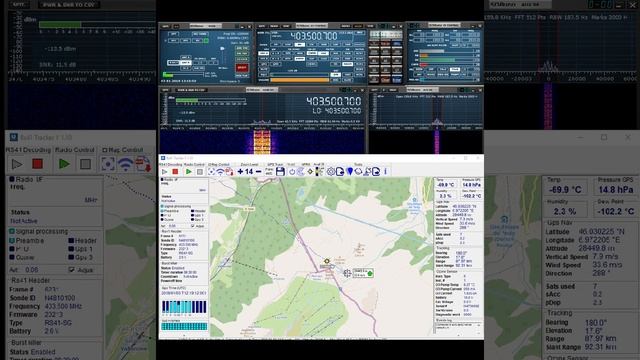
Task: Start RS41 decoding in the central tracker toolbar
Action: pos(164,172)
